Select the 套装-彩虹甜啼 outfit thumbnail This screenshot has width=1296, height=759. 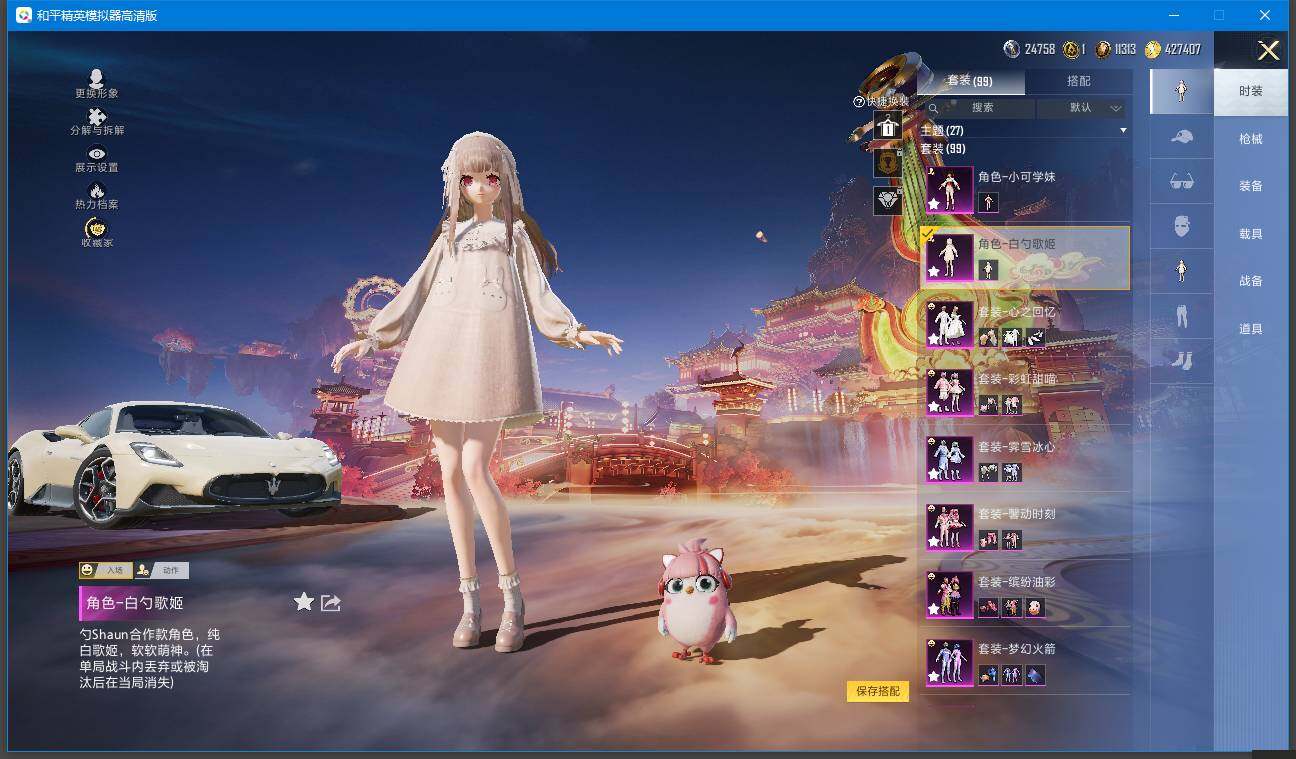[x=949, y=392]
